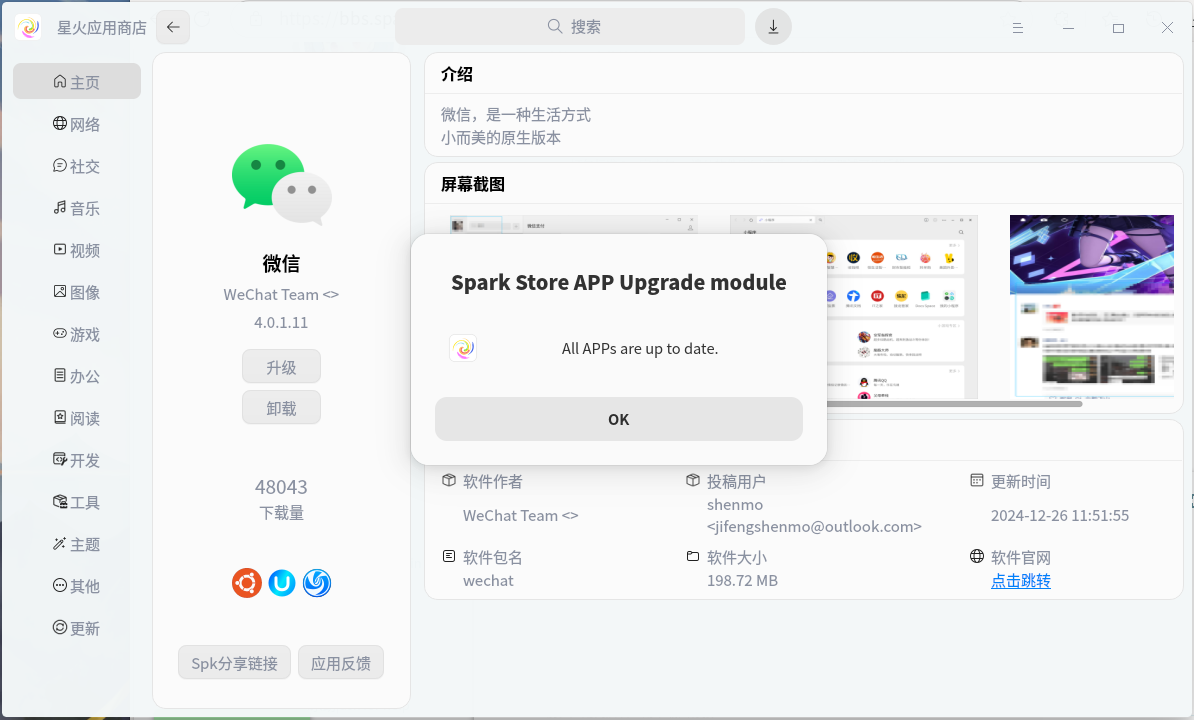1194x720 pixels.
Task: Open the 网络 category
Action: pyautogui.click(x=77, y=124)
